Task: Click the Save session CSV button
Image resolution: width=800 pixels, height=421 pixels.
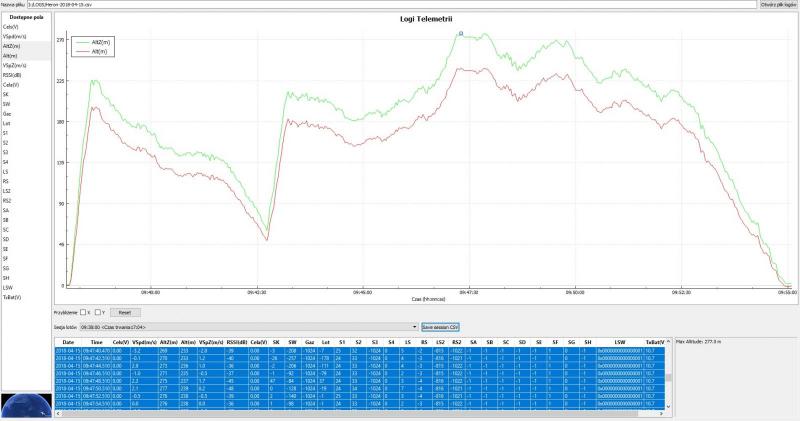Action: 440,326
